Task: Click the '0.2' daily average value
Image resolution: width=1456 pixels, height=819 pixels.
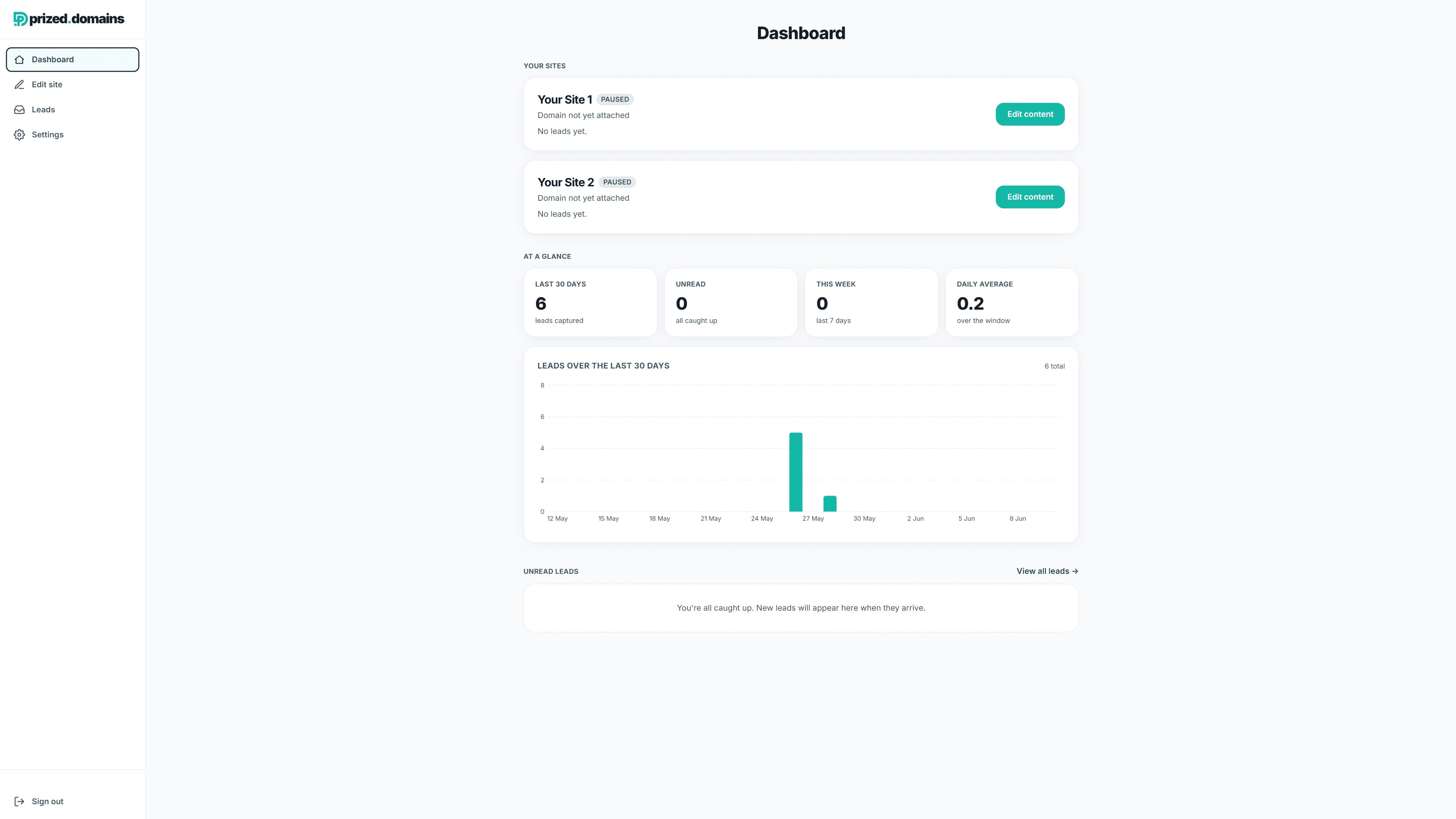Action: 970,304
